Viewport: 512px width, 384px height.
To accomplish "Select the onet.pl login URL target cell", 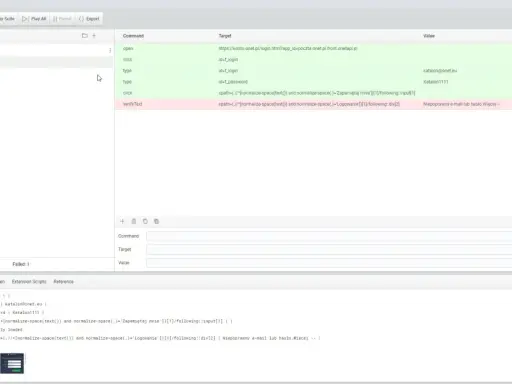I will pos(288,48).
